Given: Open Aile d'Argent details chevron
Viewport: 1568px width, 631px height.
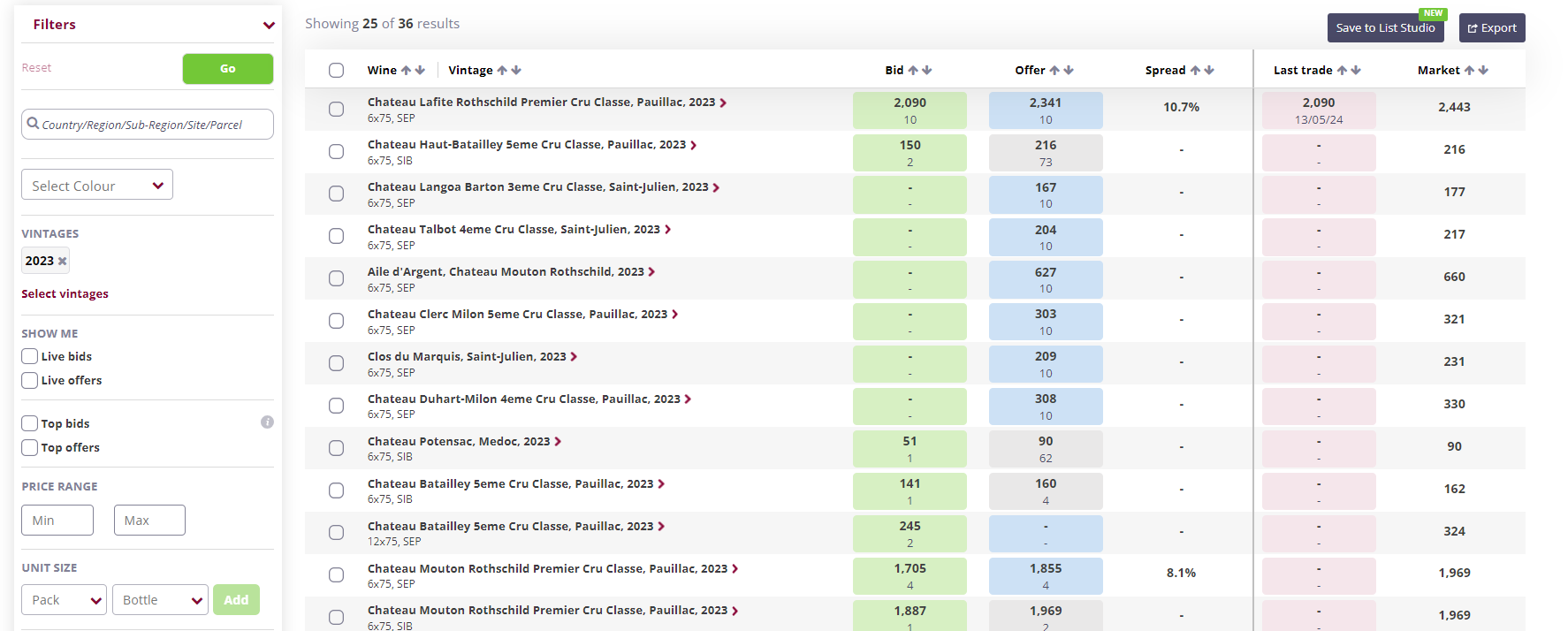Looking at the screenshot, I should [651, 272].
